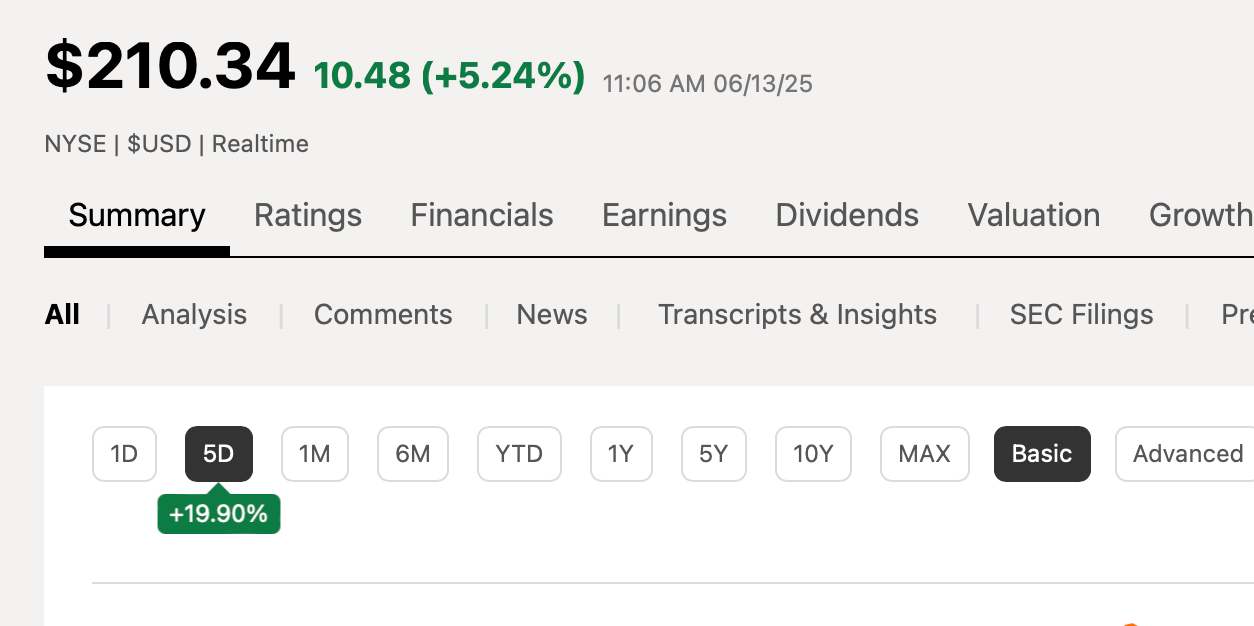Select the 1Y chart range
This screenshot has height=626, width=1254.
(621, 454)
